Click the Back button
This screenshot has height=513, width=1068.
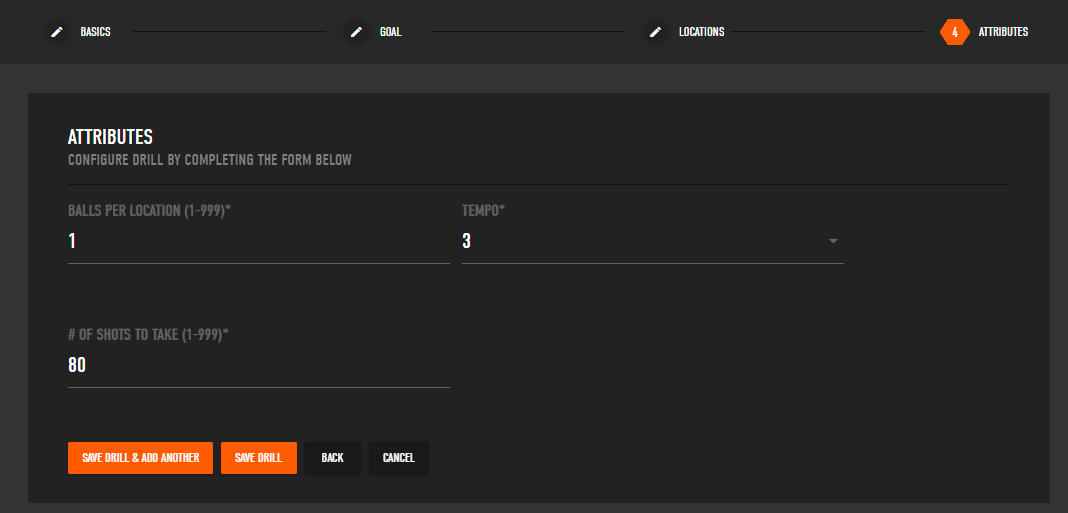(x=332, y=458)
